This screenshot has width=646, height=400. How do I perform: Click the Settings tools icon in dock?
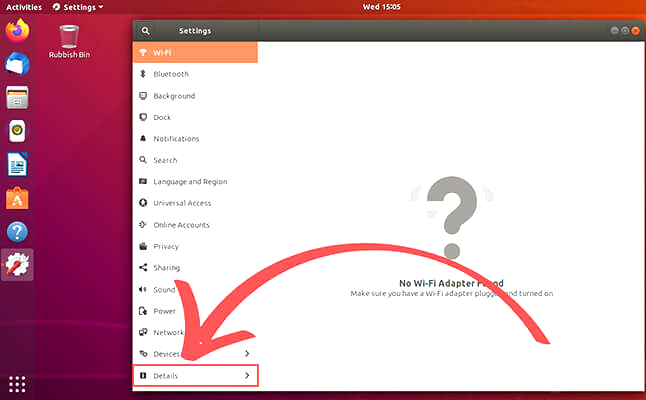point(17,264)
